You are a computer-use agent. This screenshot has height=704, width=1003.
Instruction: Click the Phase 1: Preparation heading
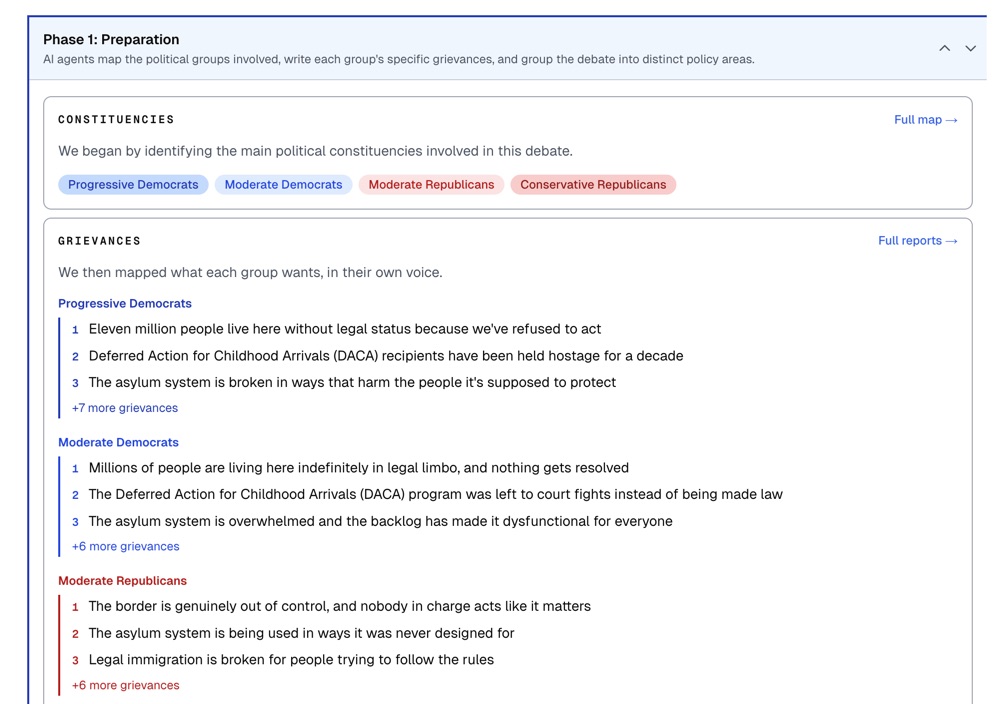111,40
